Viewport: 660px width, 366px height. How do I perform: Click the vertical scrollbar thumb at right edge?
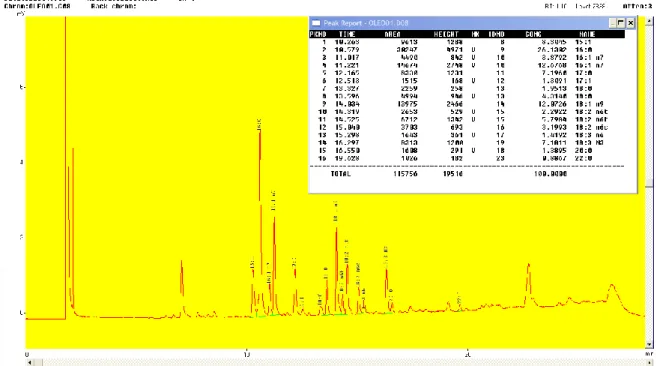pos(649,183)
